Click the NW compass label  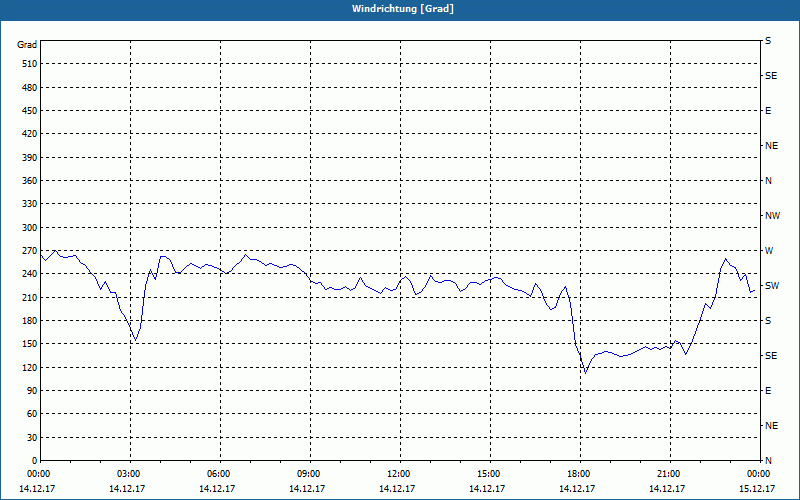pyautogui.click(x=772, y=216)
